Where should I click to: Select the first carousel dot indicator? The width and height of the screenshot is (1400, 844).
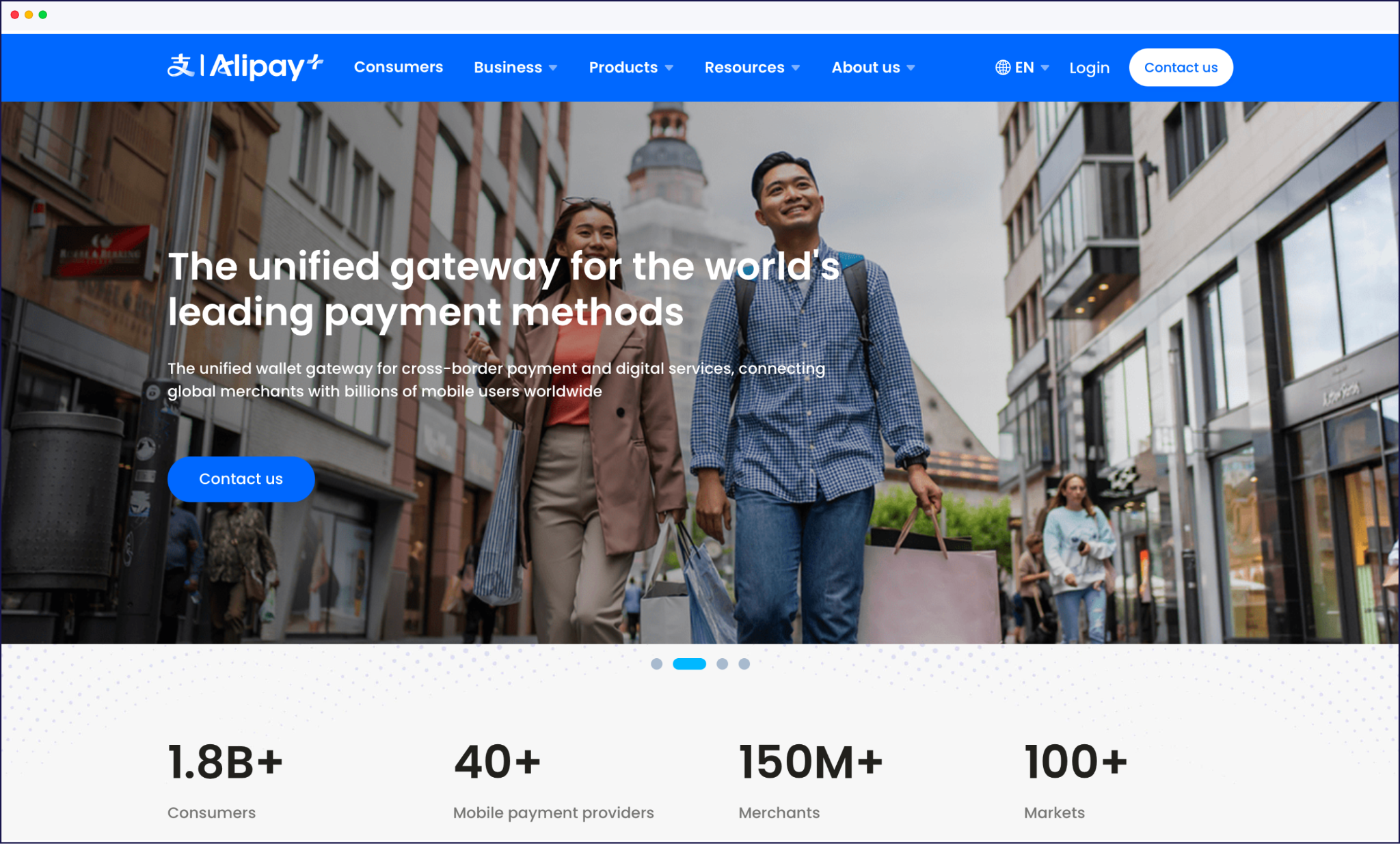657,664
